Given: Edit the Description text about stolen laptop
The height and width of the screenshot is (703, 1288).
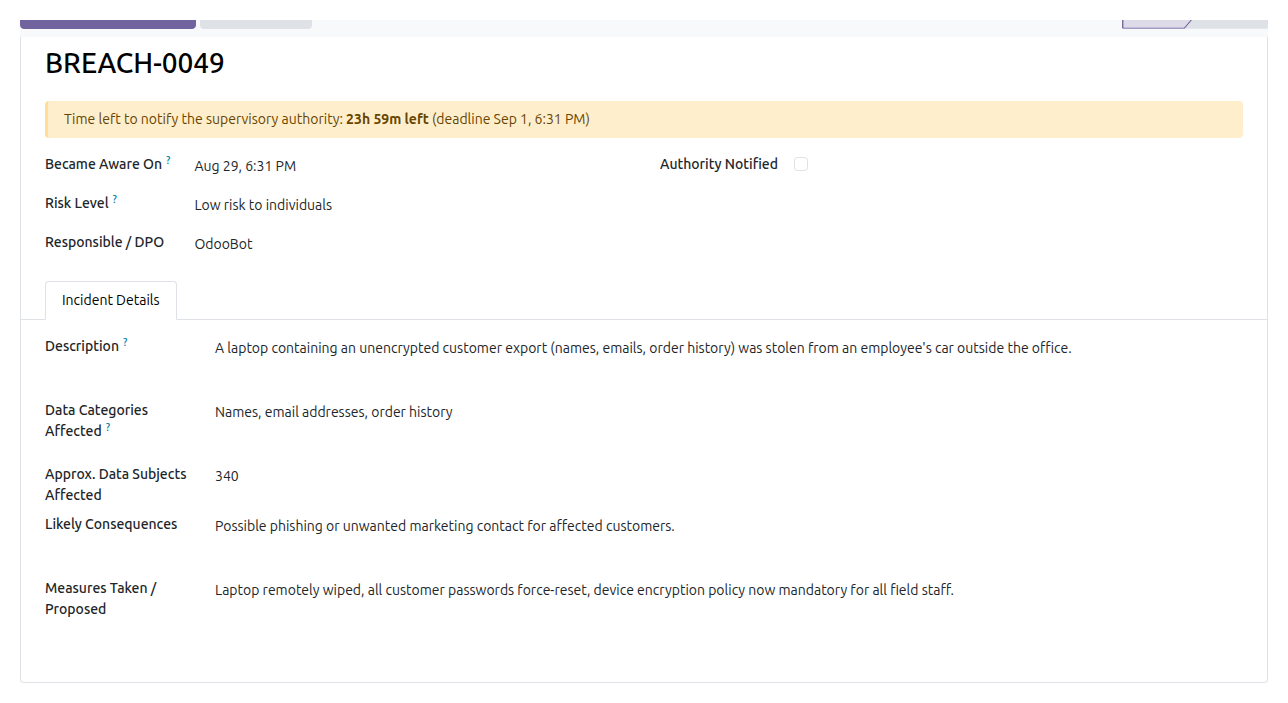Looking at the screenshot, I should [643, 348].
